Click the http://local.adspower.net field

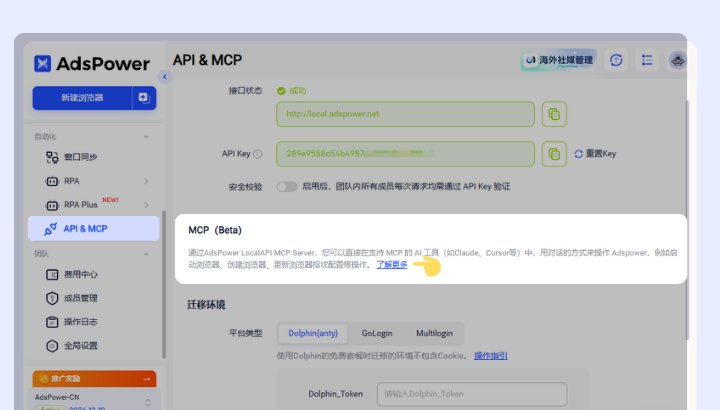click(x=405, y=114)
